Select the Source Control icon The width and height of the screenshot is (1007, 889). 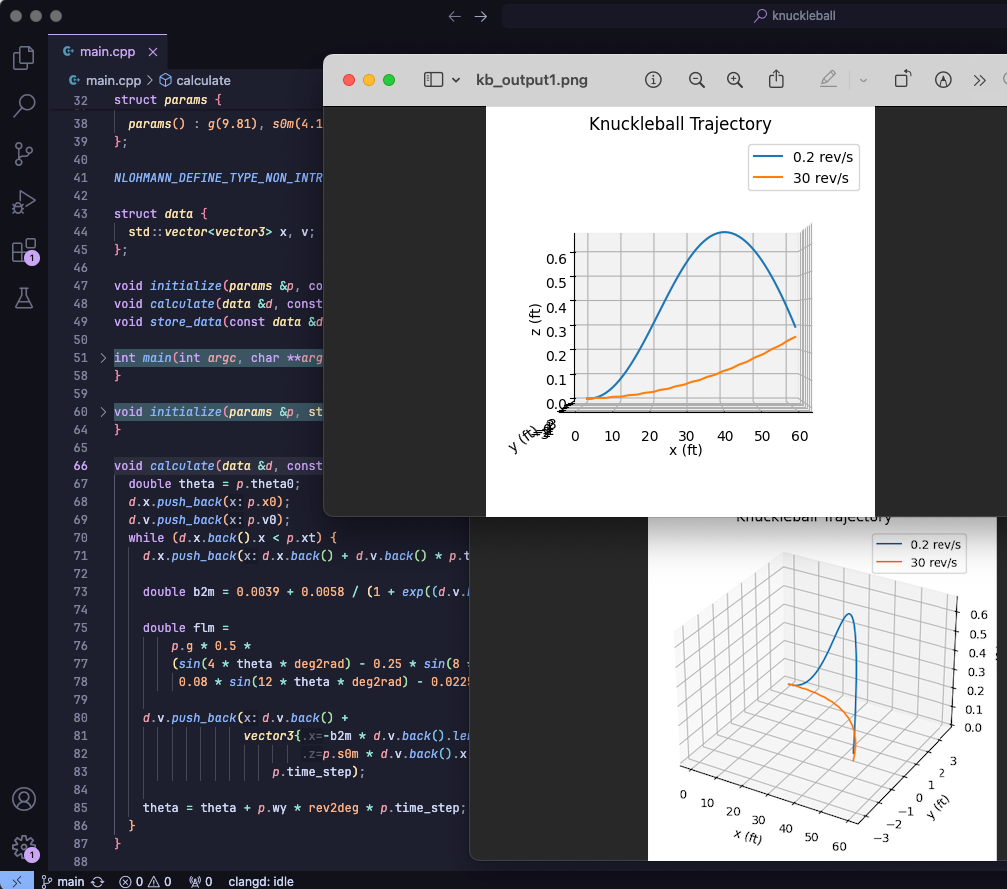(x=23, y=154)
